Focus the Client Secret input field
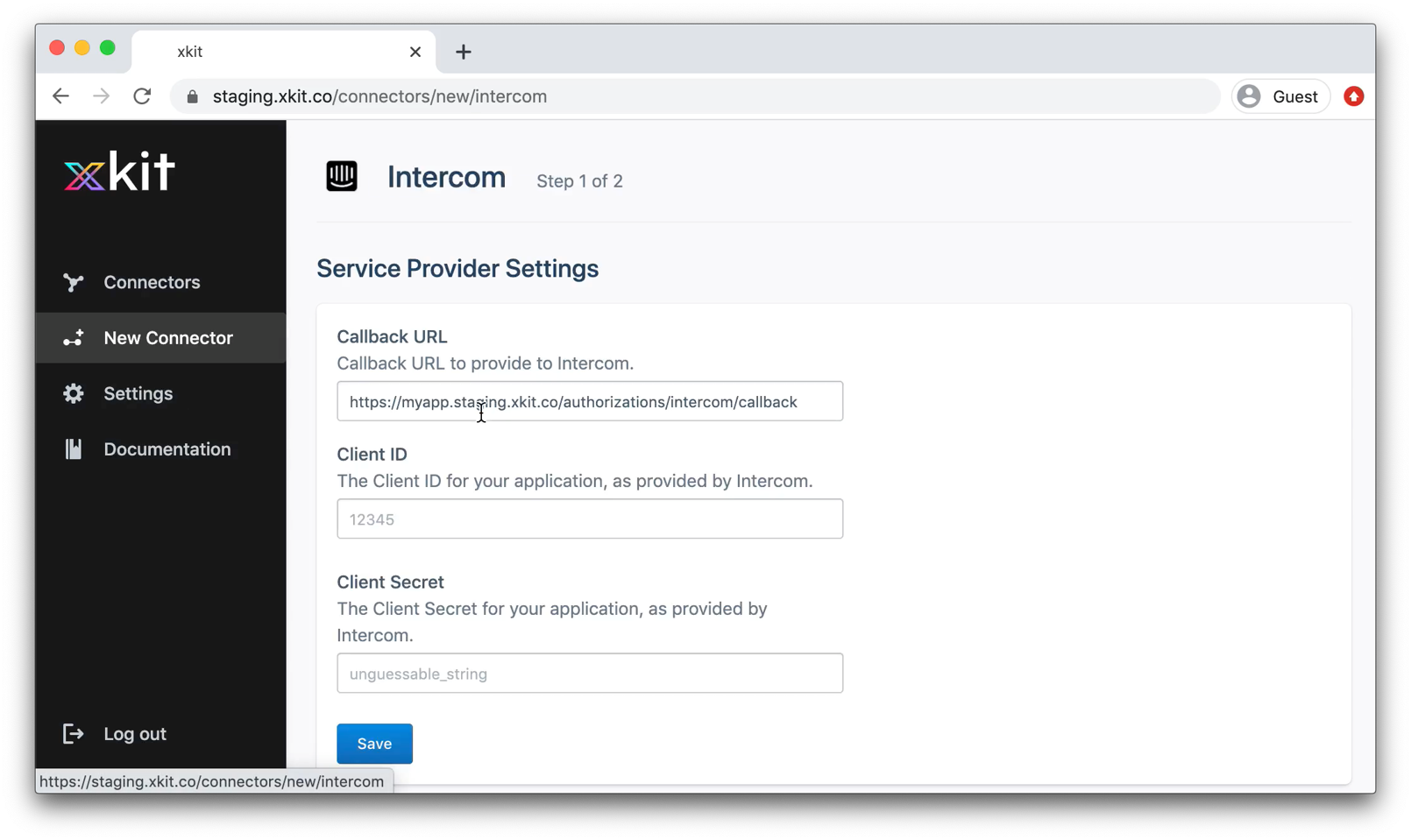The width and height of the screenshot is (1411, 840). 590,674
